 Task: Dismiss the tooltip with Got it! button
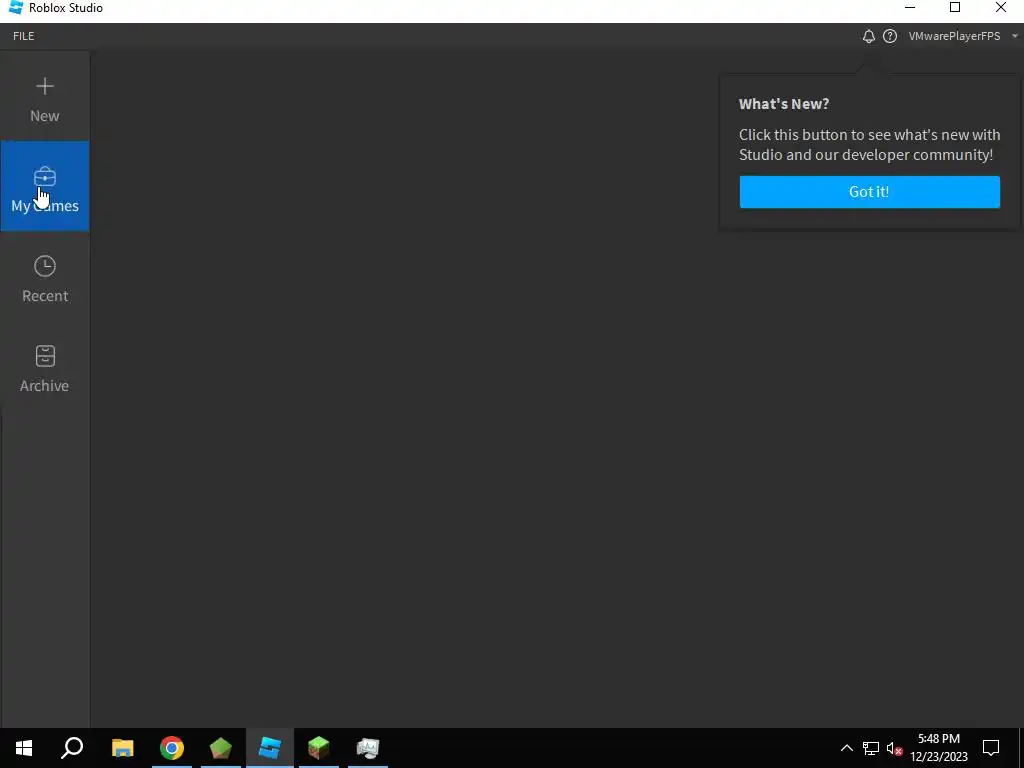click(869, 192)
